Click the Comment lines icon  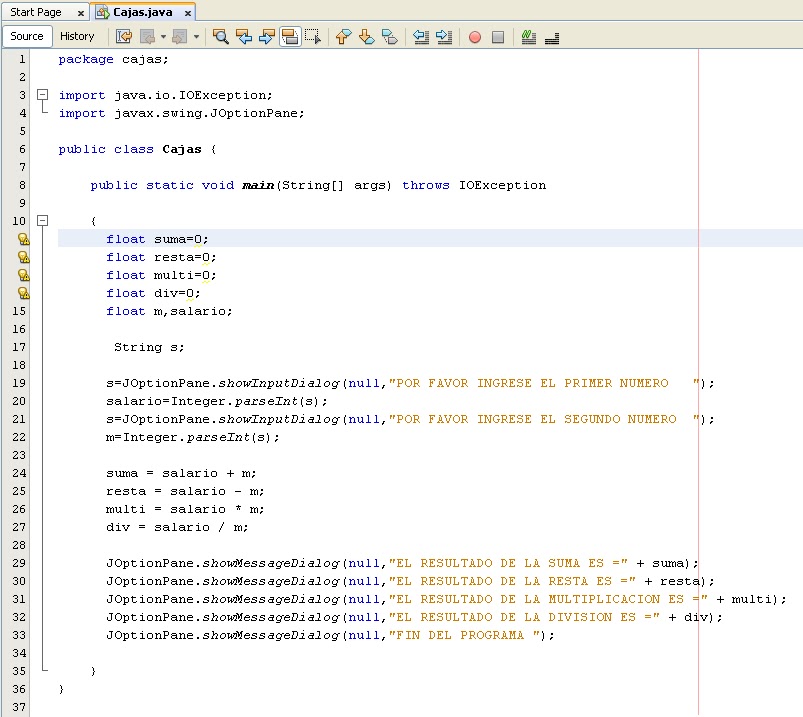[x=527, y=36]
